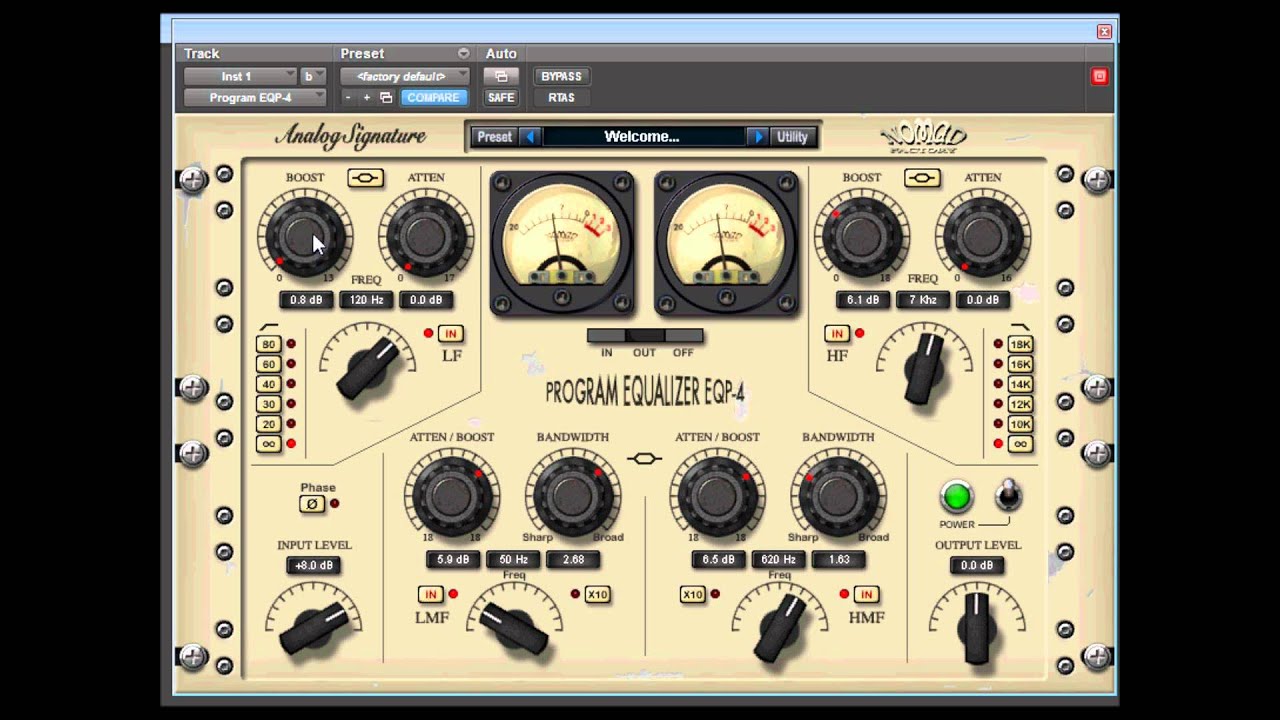This screenshot has height=720, width=1280.
Task: Enable the LMF X10 frequency multiplier
Action: 597,595
